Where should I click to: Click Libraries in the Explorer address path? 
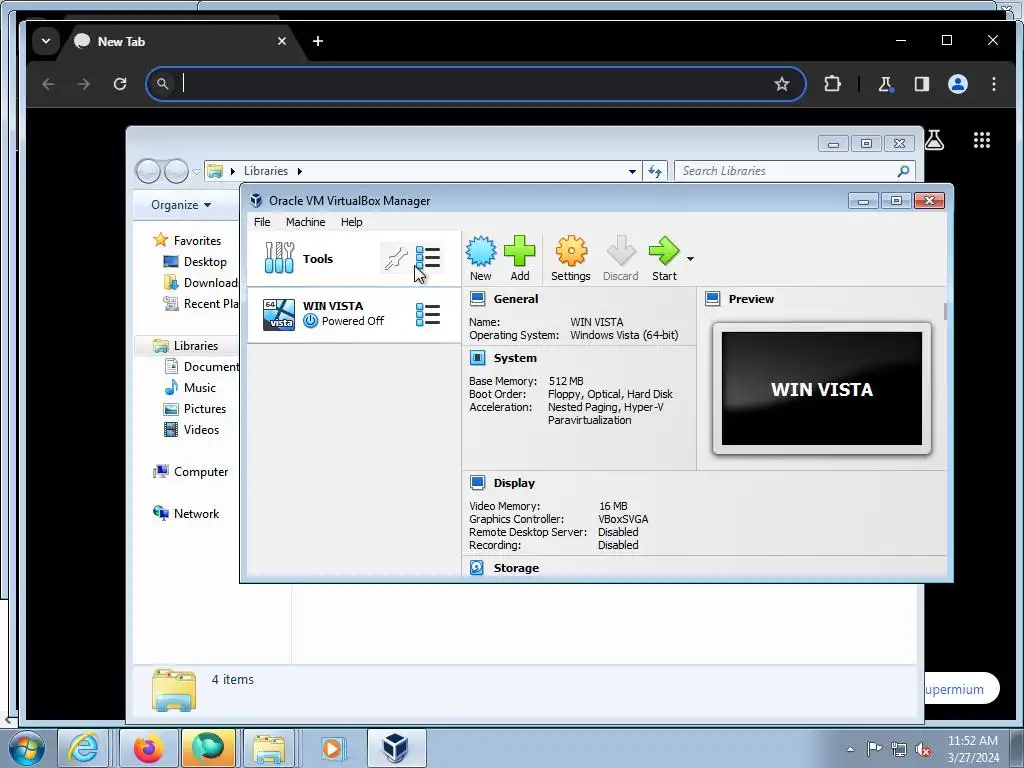tap(266, 171)
